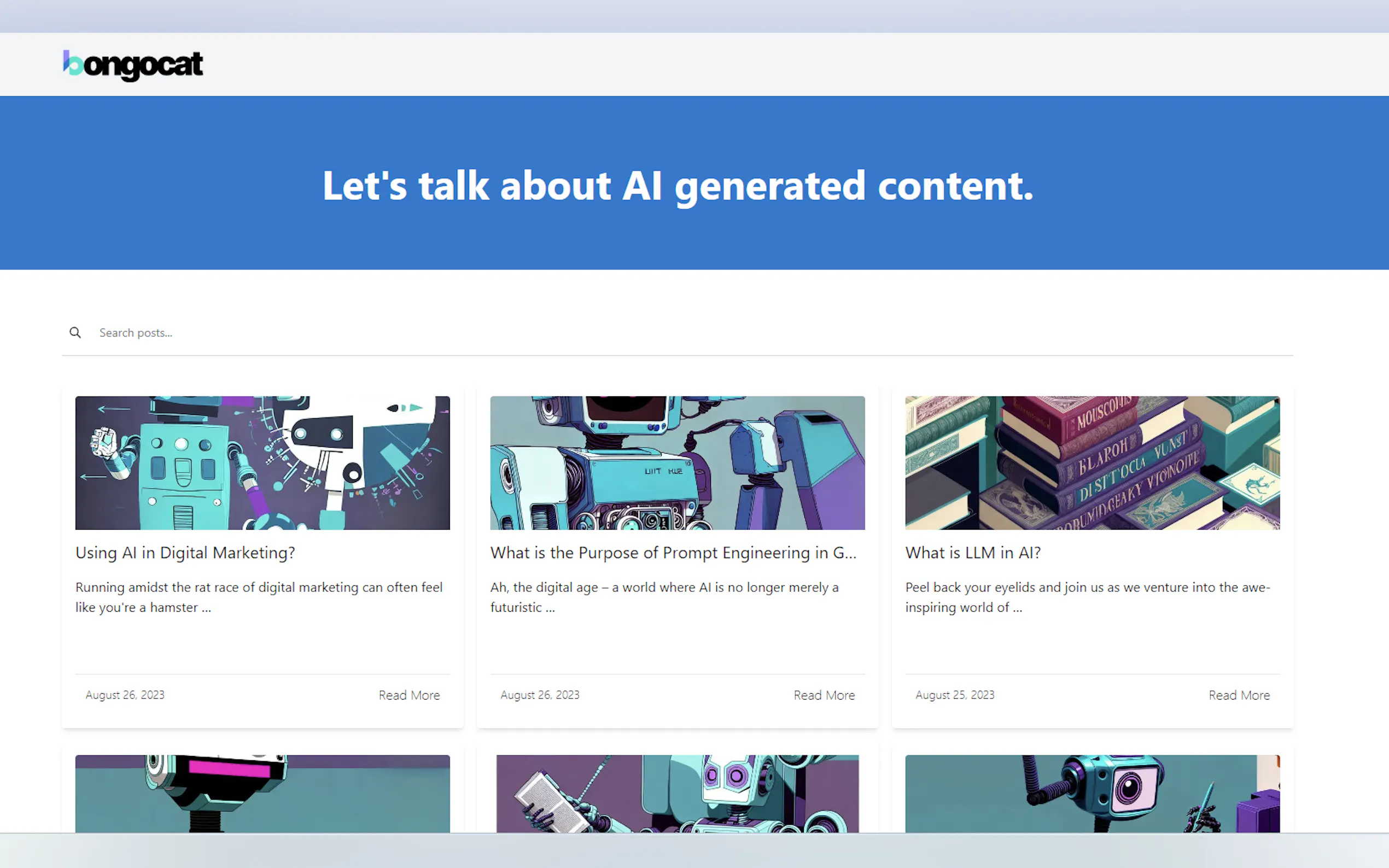The image size is (1389, 868).
Task: Open the Using AI in Digital Marketing thumbnail
Action: click(x=262, y=463)
